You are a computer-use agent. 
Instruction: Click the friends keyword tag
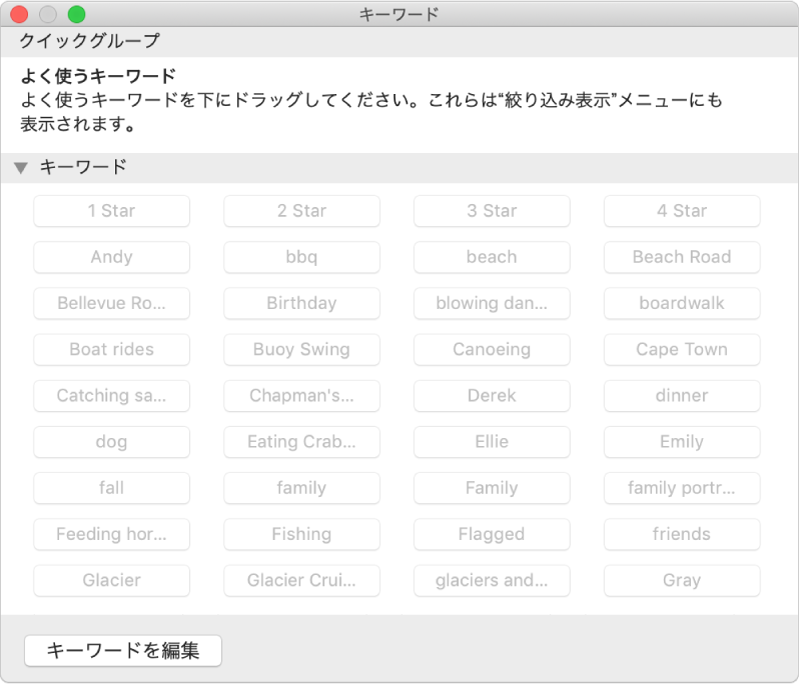coord(681,534)
